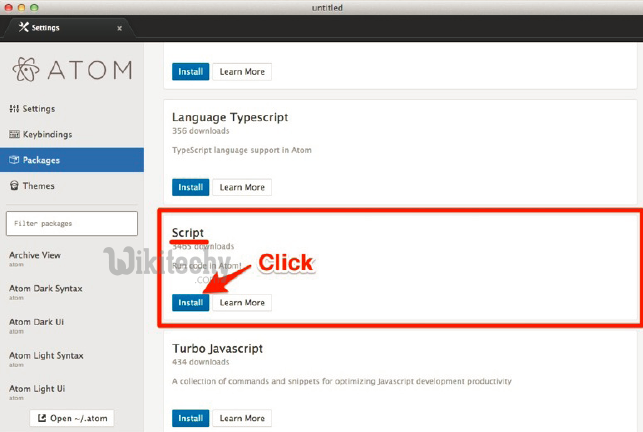Click the Atom logo icon in sidebar
The height and width of the screenshot is (432, 643).
point(26,69)
